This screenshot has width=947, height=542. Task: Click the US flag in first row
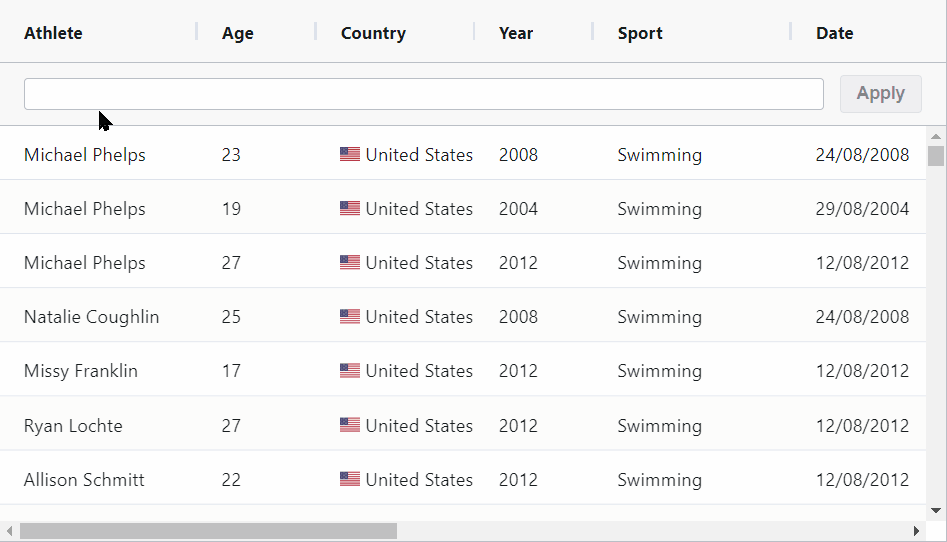(350, 155)
